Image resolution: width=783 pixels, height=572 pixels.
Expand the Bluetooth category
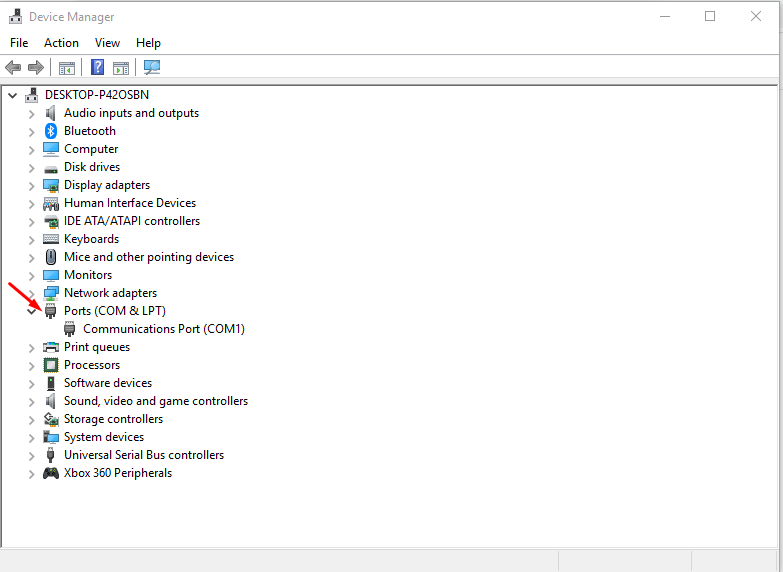[31, 132]
